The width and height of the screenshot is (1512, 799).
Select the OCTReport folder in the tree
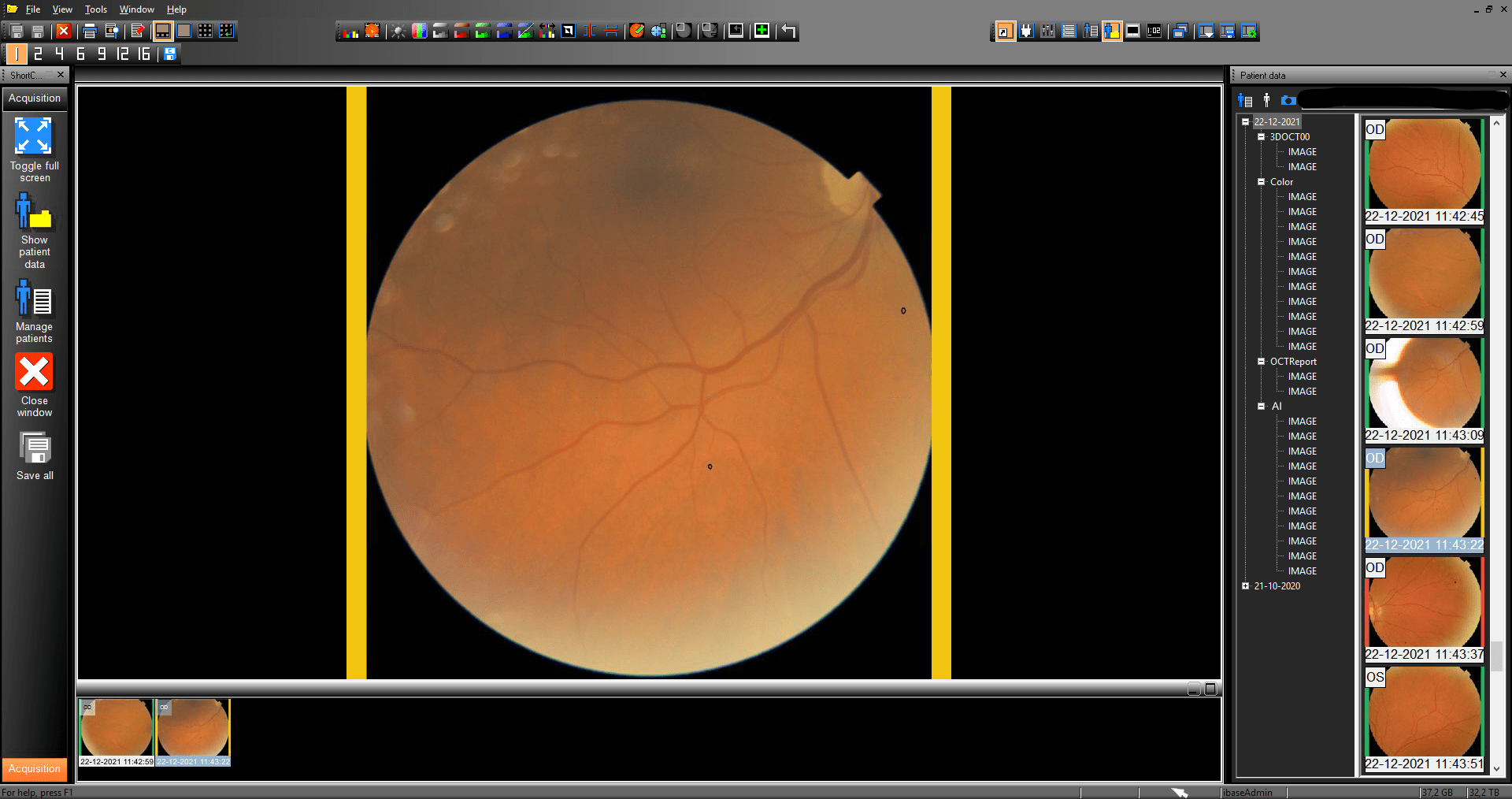click(x=1292, y=362)
